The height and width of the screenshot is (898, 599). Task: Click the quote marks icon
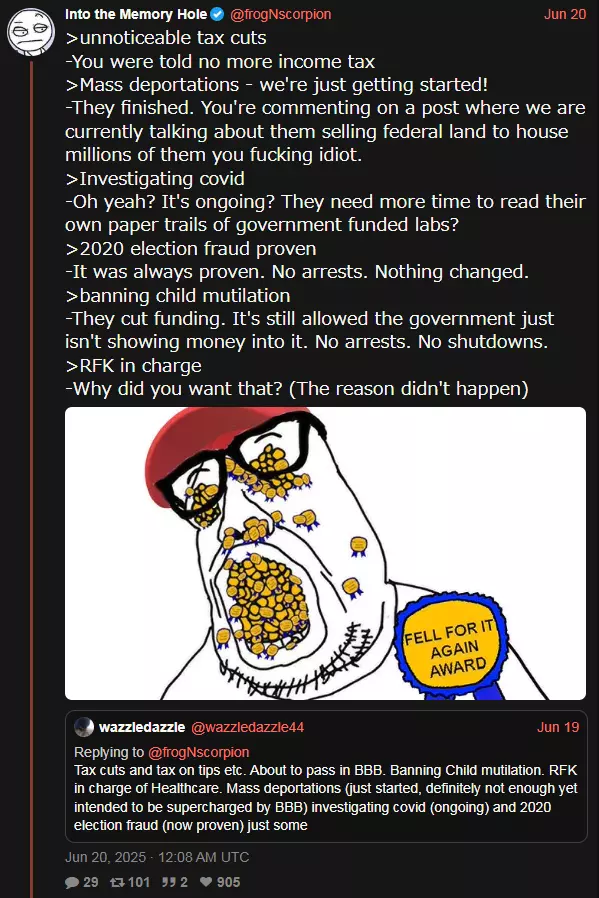click(x=168, y=882)
